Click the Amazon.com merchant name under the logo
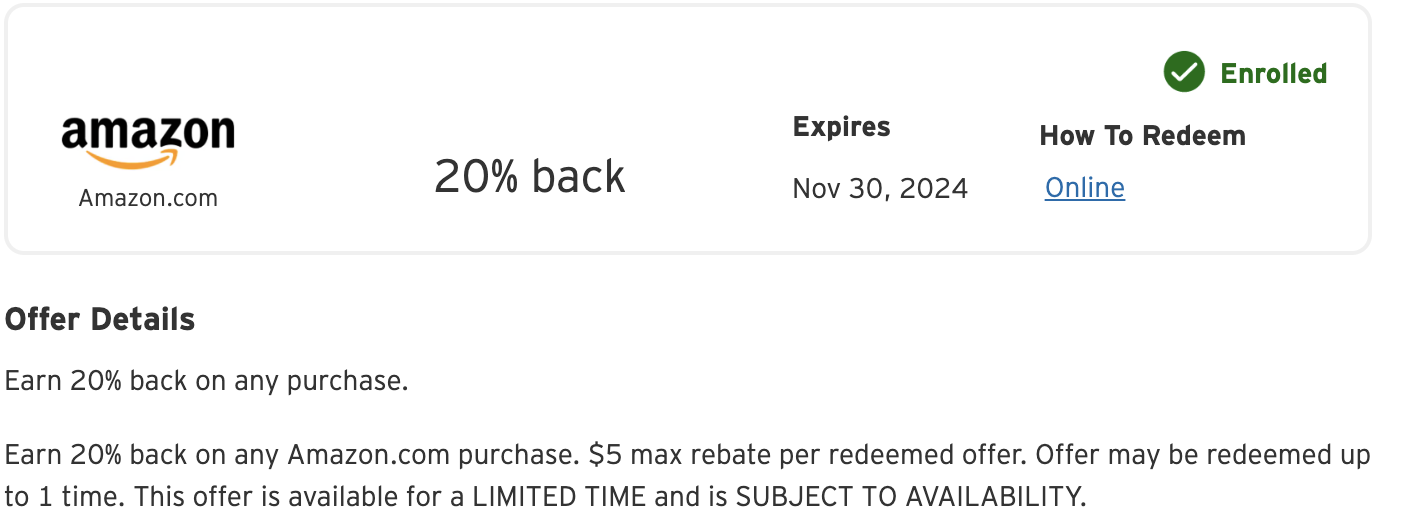Viewport: 1406px width, 526px height. (x=148, y=198)
